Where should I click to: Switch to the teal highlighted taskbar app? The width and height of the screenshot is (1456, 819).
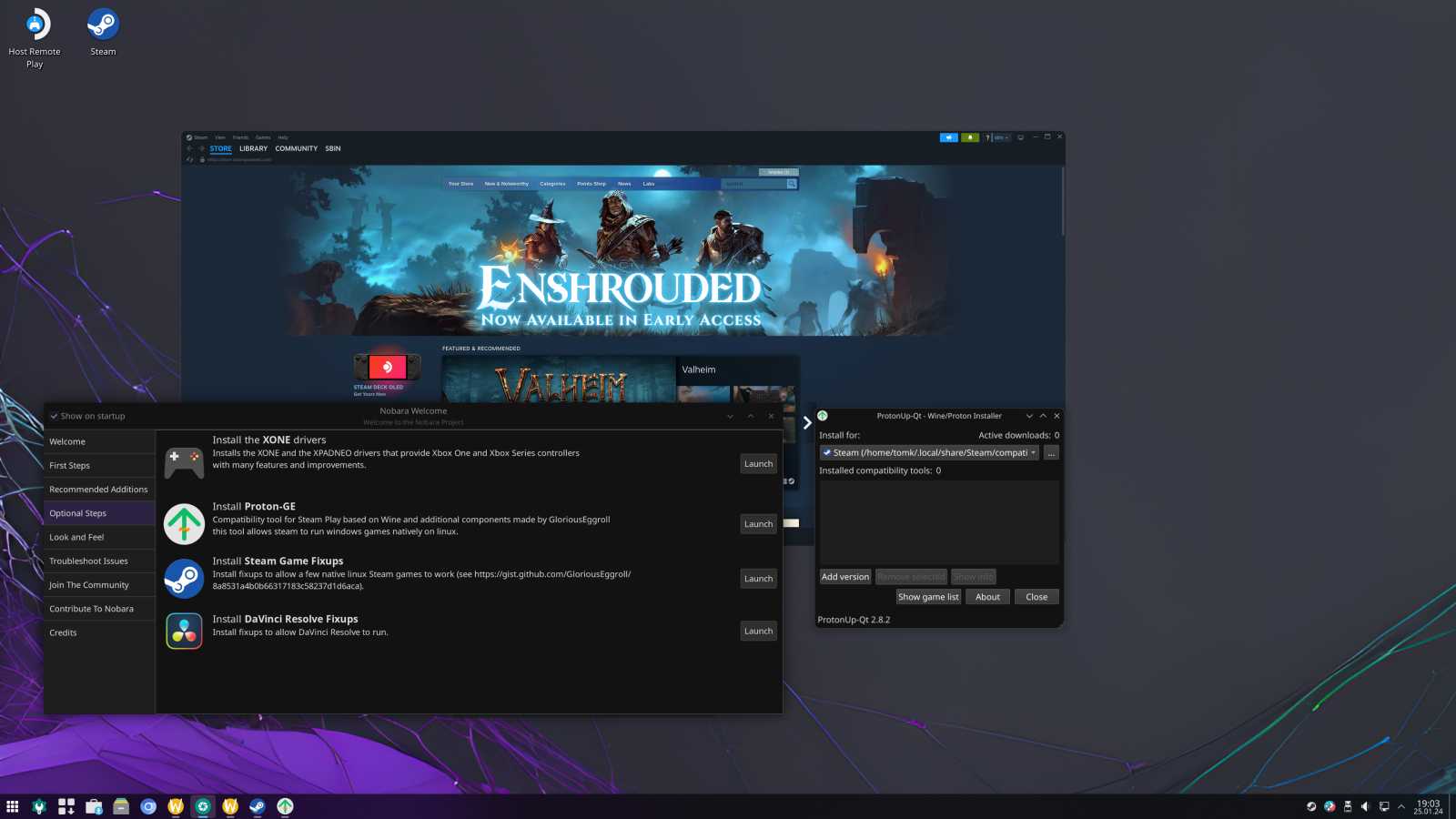click(x=203, y=806)
